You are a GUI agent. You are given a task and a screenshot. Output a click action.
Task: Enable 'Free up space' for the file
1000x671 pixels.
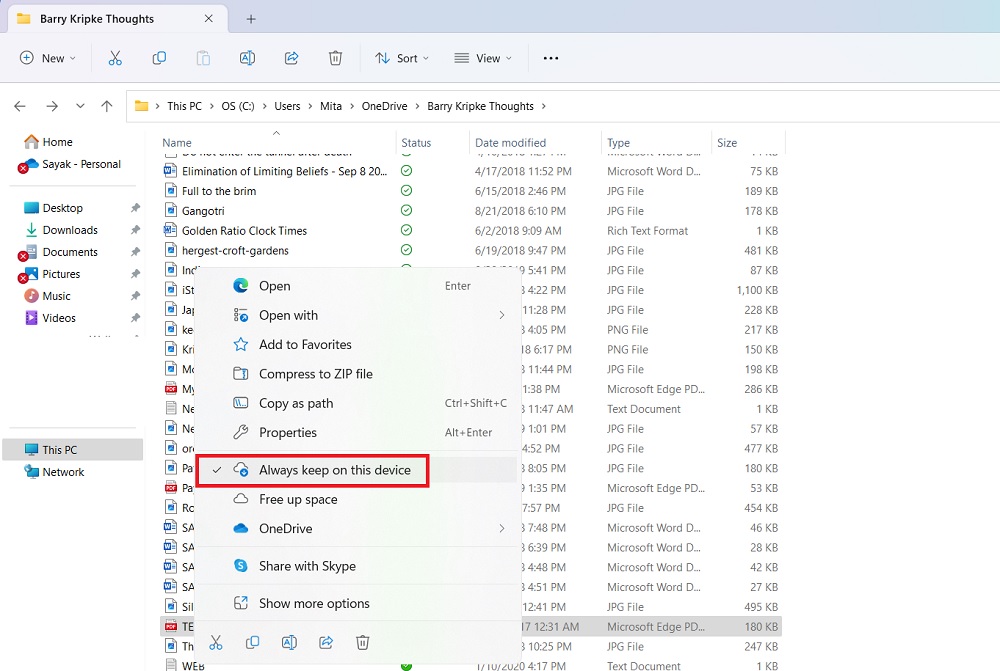300,499
